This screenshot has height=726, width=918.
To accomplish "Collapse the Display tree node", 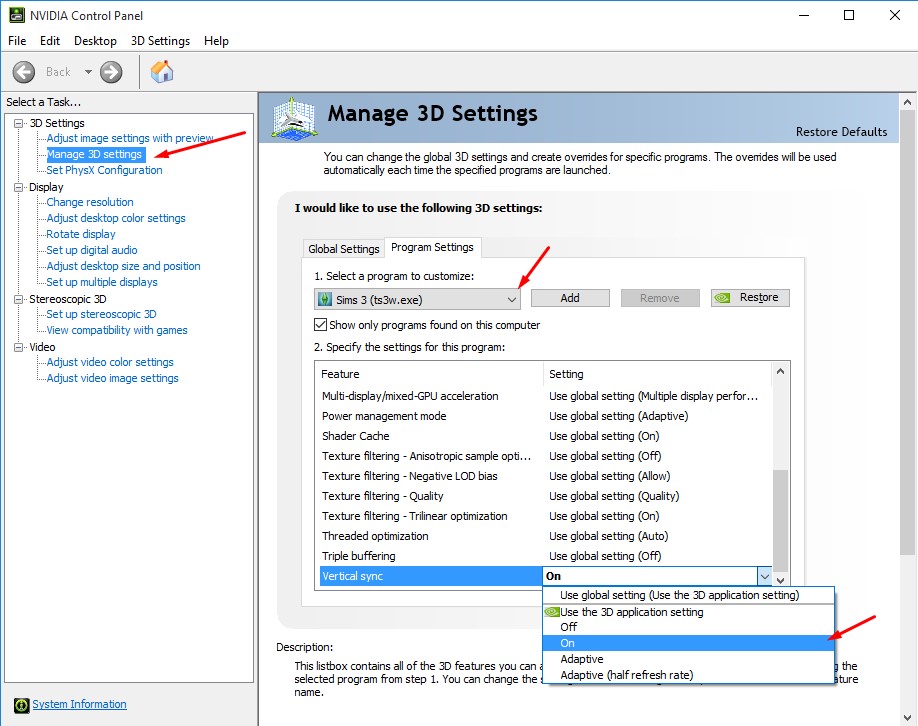I will pyautogui.click(x=19, y=187).
